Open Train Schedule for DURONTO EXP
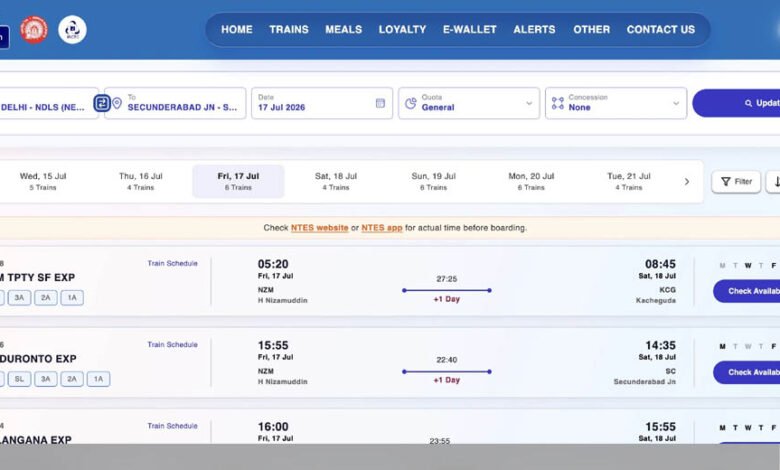The width and height of the screenshot is (780, 470). pyautogui.click(x=172, y=344)
